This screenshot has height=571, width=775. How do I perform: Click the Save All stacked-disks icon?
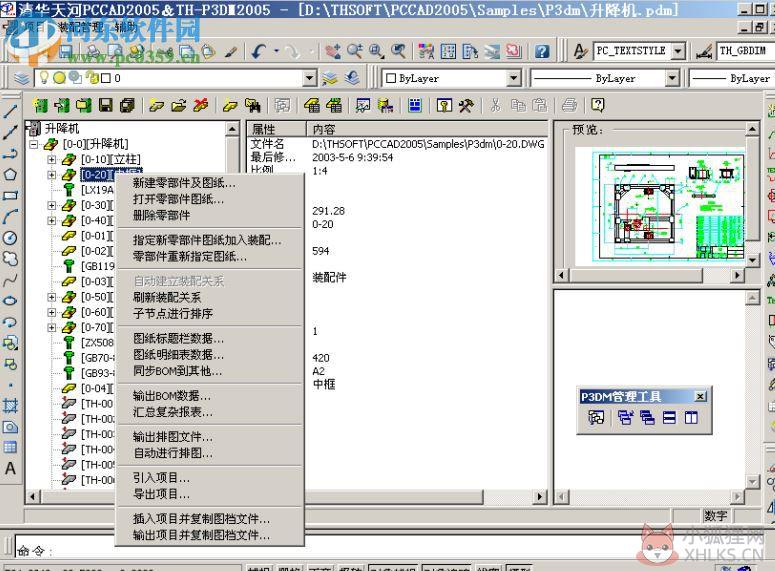[x=128, y=105]
